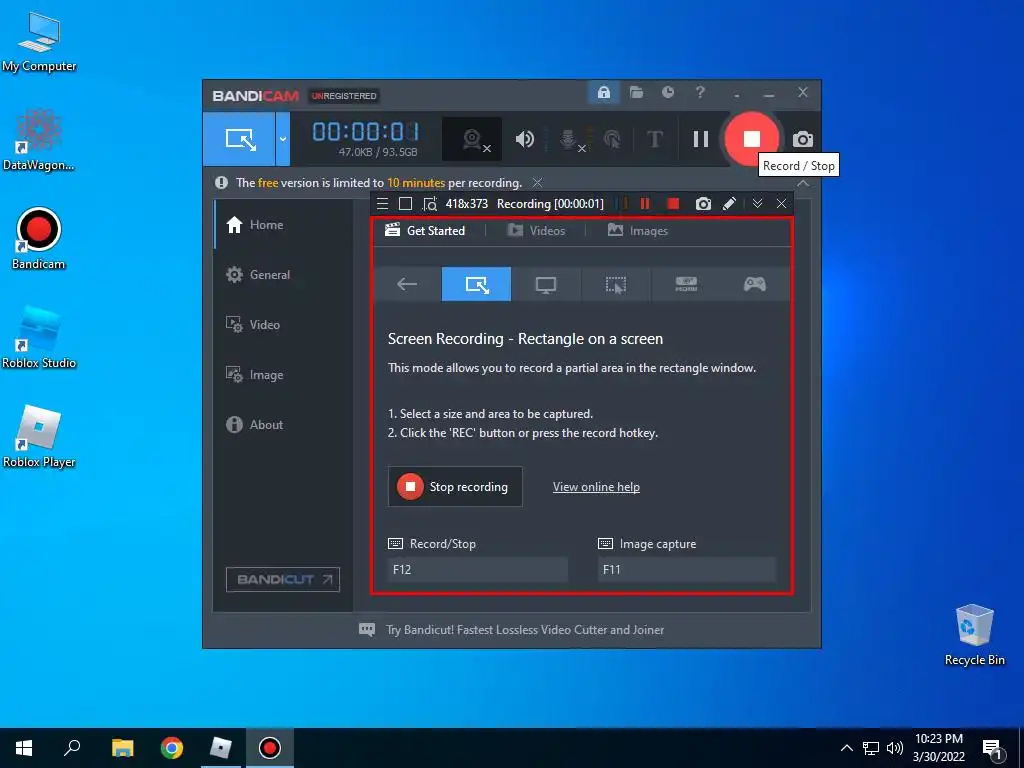Select rectangle on screen mode icon
This screenshot has height=768, width=1024.
pos(477,284)
